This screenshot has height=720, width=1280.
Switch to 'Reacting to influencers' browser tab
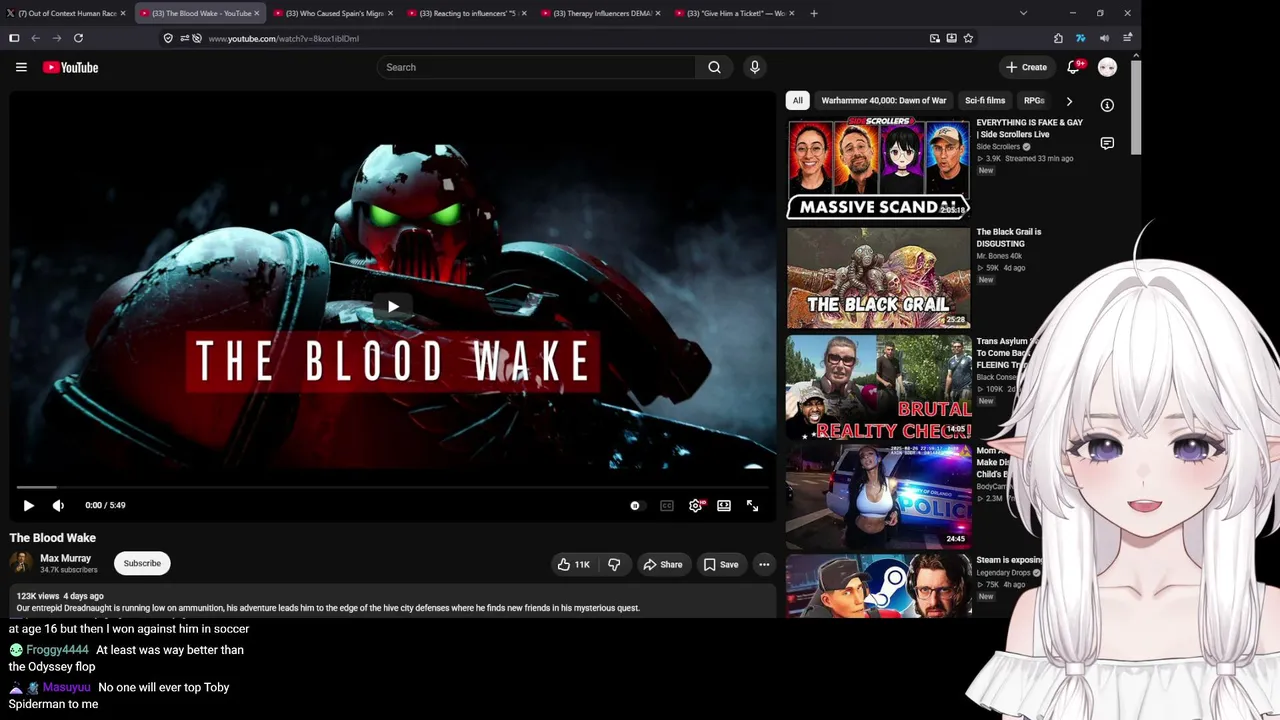468,13
